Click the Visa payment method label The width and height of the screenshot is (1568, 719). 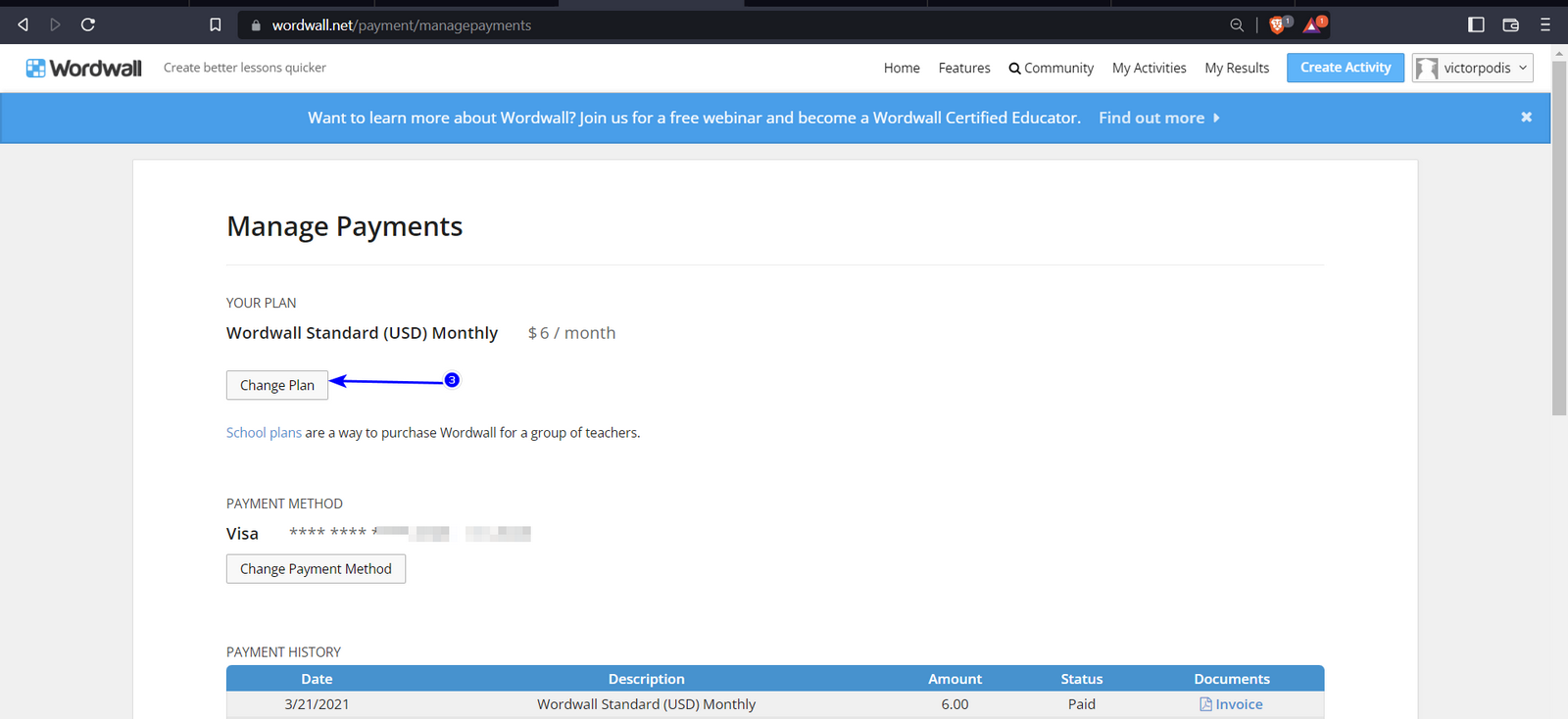point(242,534)
